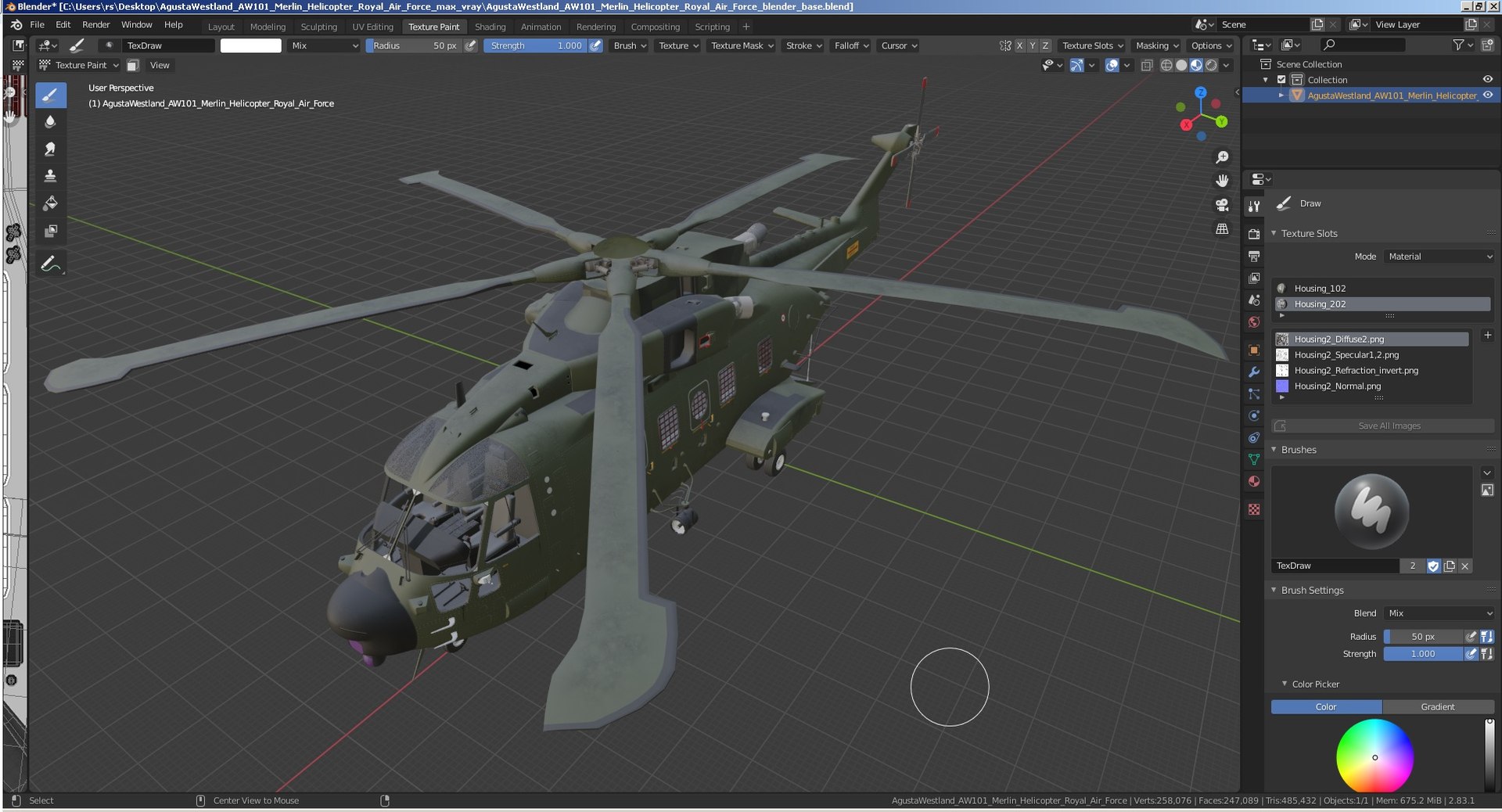Open the Texture Paint mode dropdown

click(x=79, y=66)
